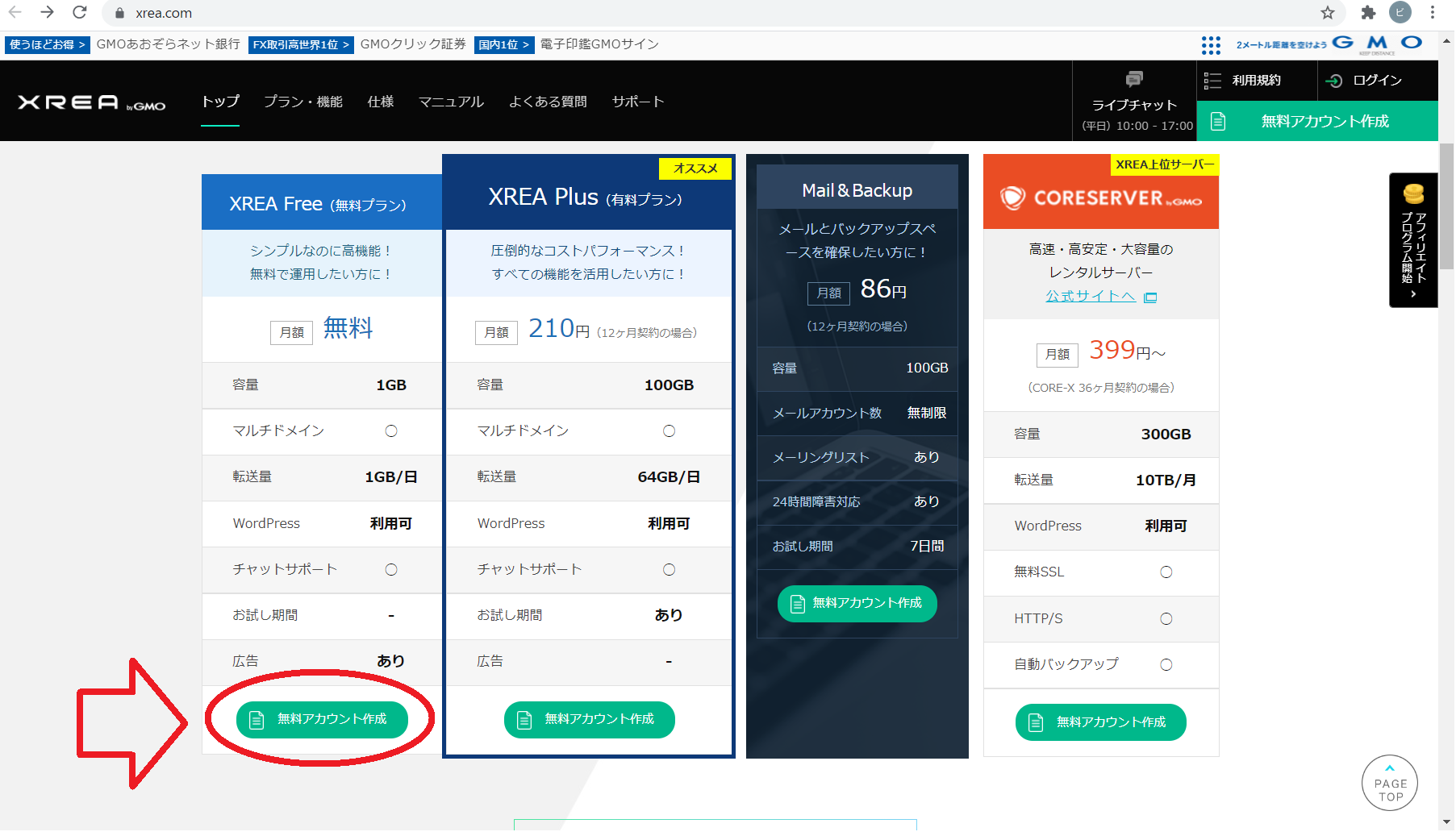
Task: Click the 無料SSL row label
Action: [1039, 572]
